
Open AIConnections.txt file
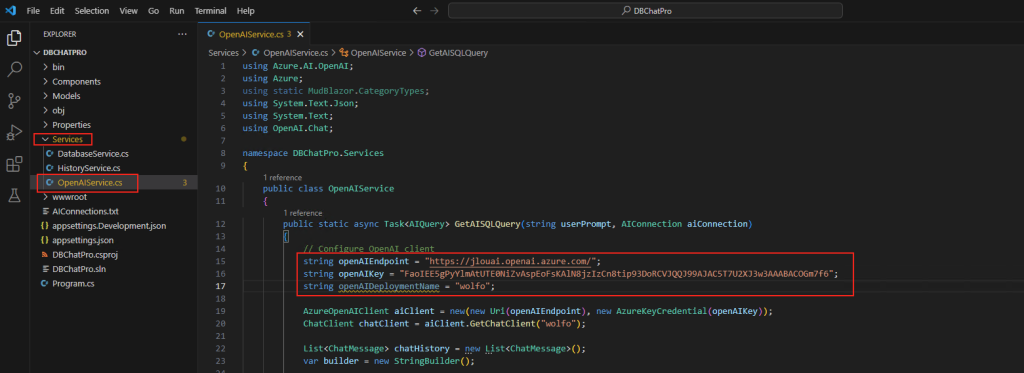point(114,212)
